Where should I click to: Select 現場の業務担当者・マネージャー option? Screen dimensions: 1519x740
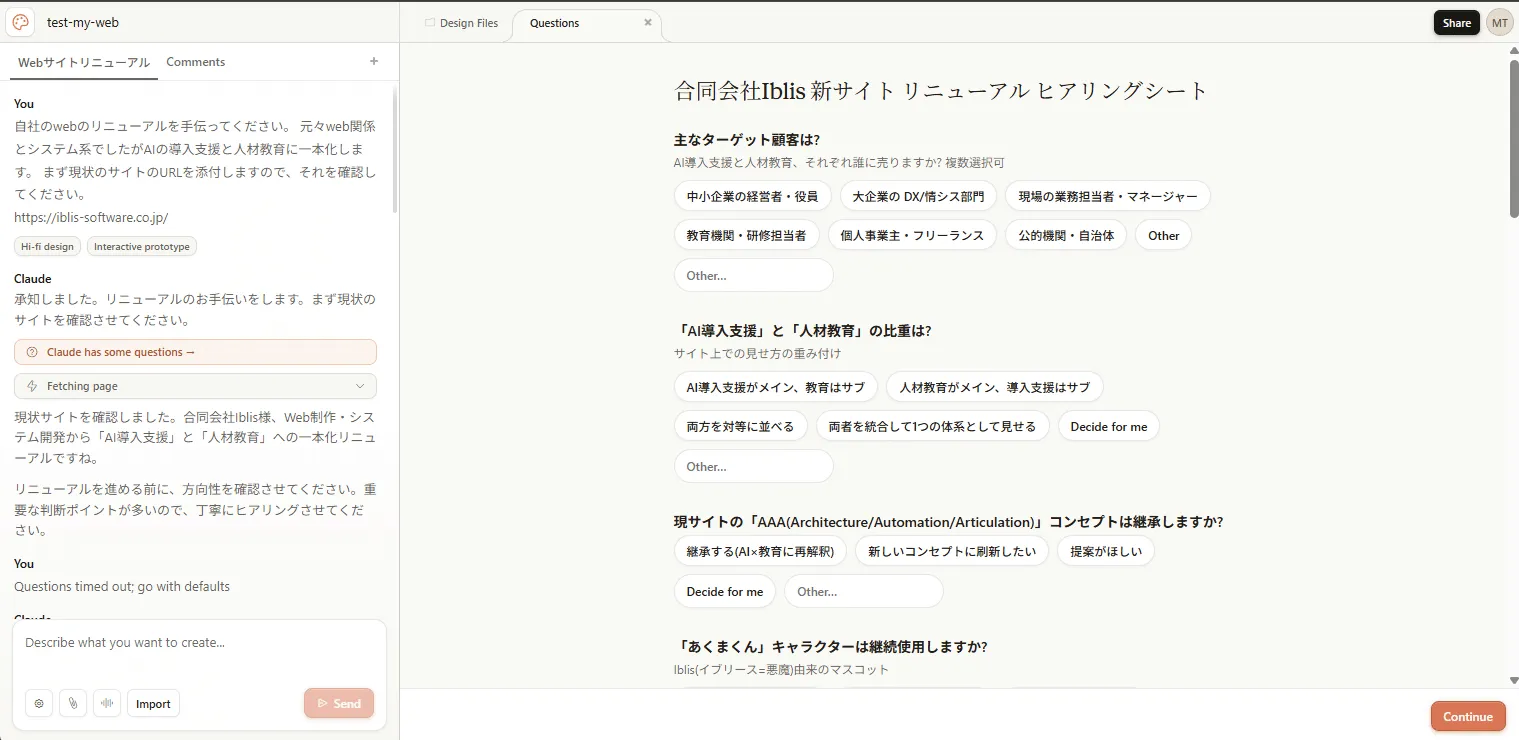coord(1108,196)
